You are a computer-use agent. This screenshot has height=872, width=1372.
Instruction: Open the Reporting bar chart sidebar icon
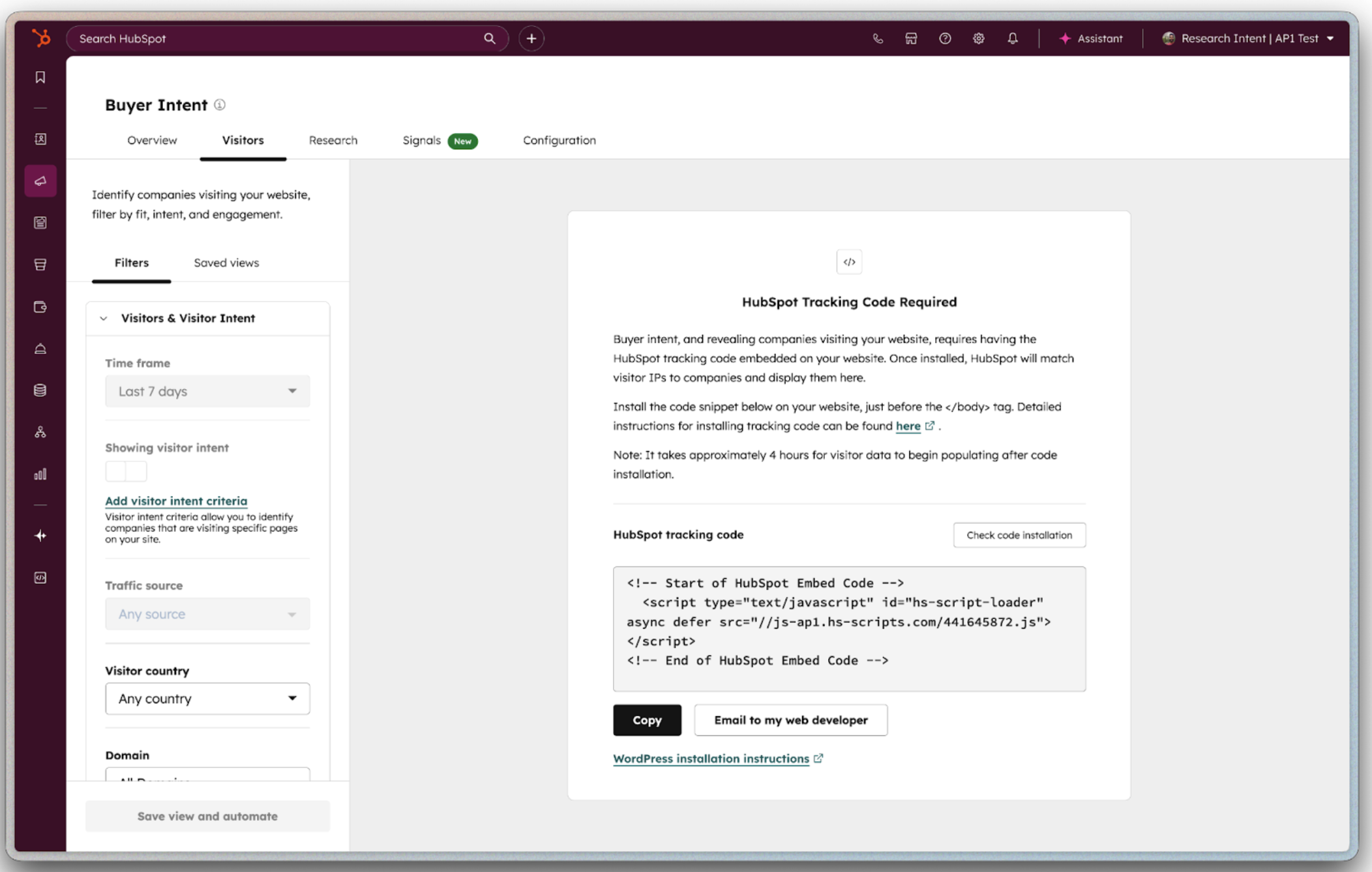pos(40,474)
